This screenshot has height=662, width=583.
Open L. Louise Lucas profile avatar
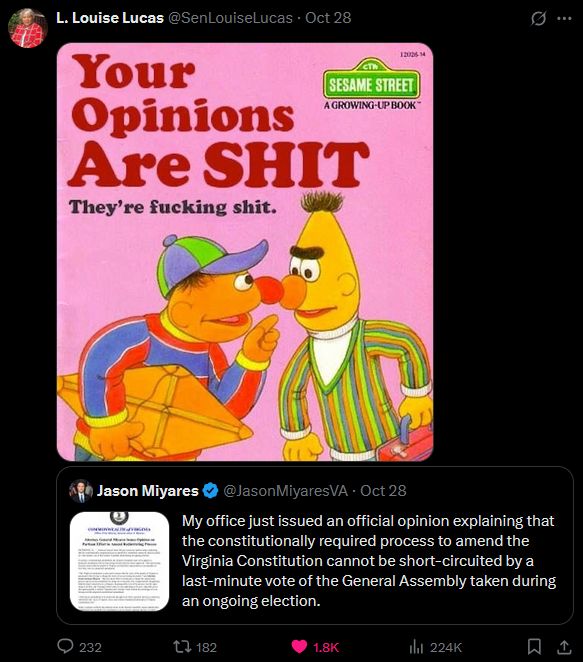coord(27,28)
